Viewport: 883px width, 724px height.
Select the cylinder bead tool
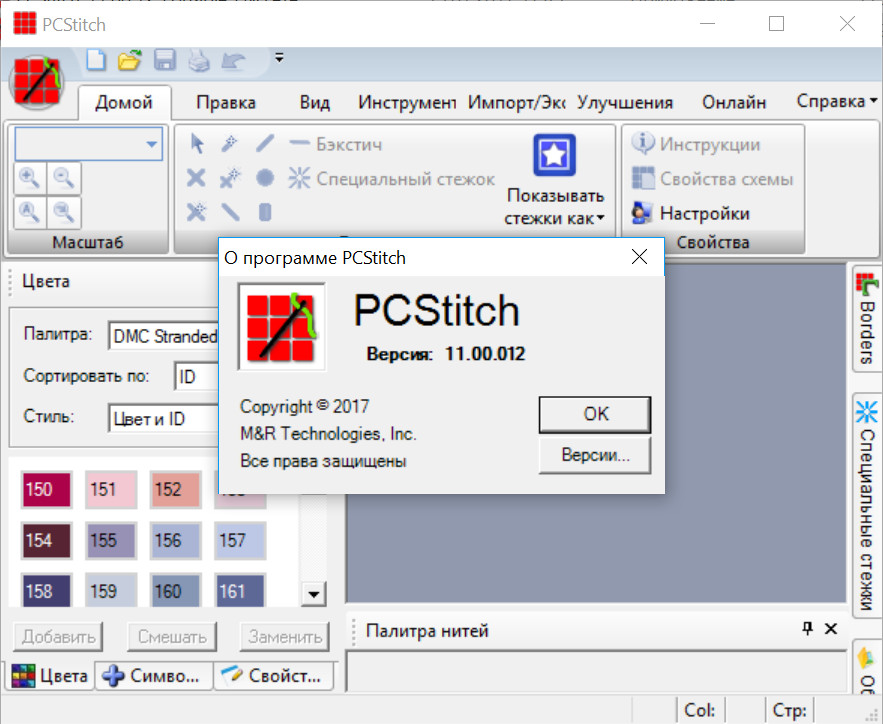pos(265,213)
